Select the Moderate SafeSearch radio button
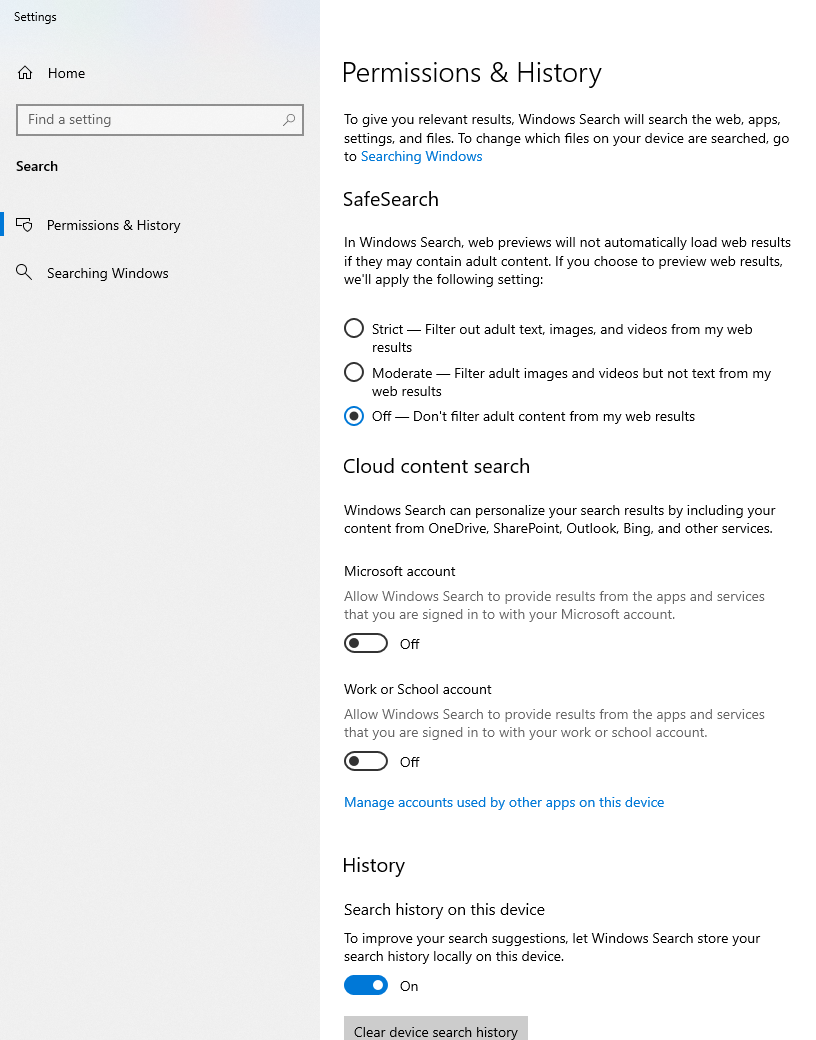Screen dimensions: 816x1040 coord(354,372)
